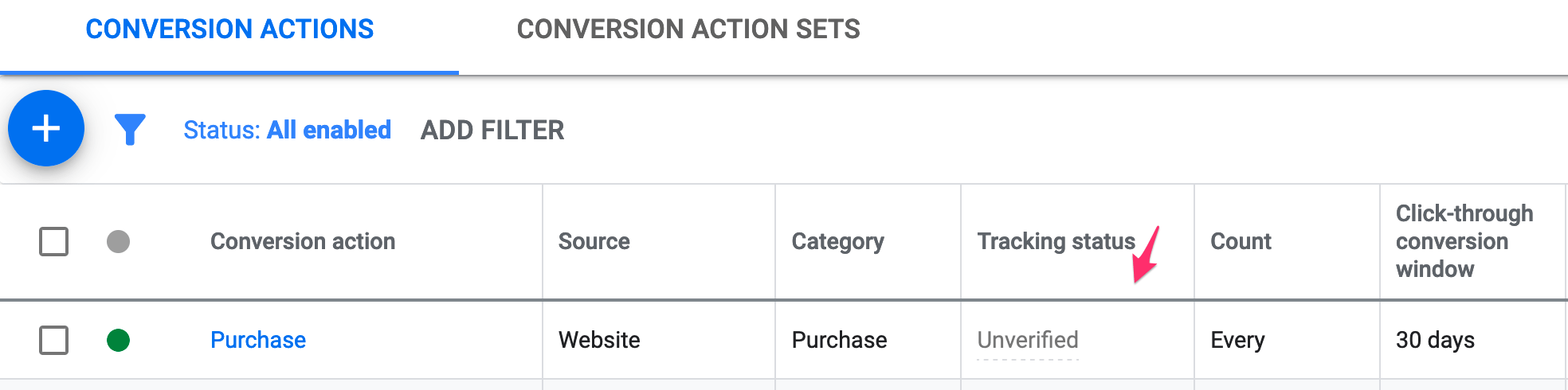1568x390 pixels.
Task: Click Click-through conversion window column header
Action: [x=1464, y=241]
